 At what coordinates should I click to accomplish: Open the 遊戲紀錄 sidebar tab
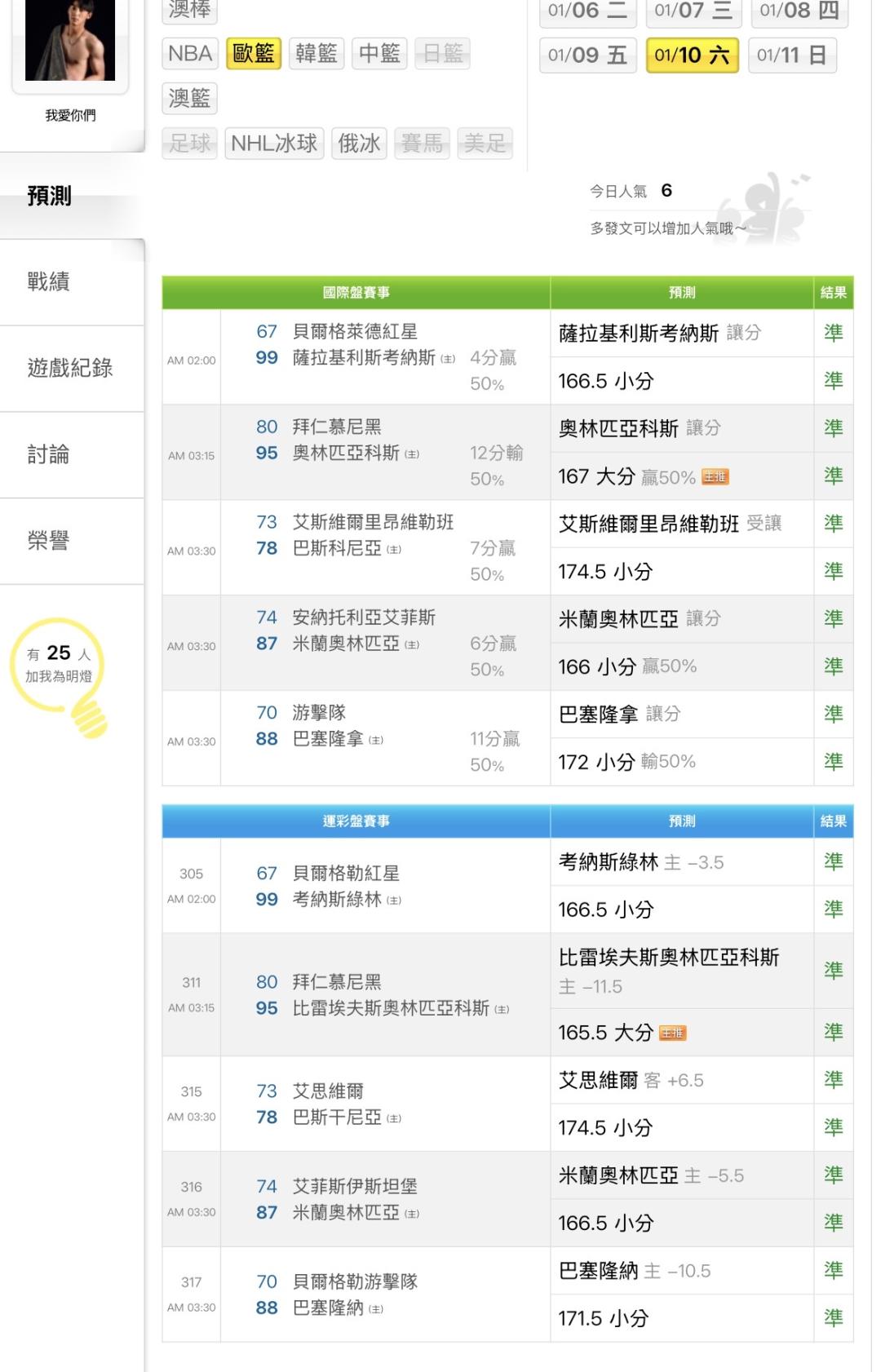[70, 368]
